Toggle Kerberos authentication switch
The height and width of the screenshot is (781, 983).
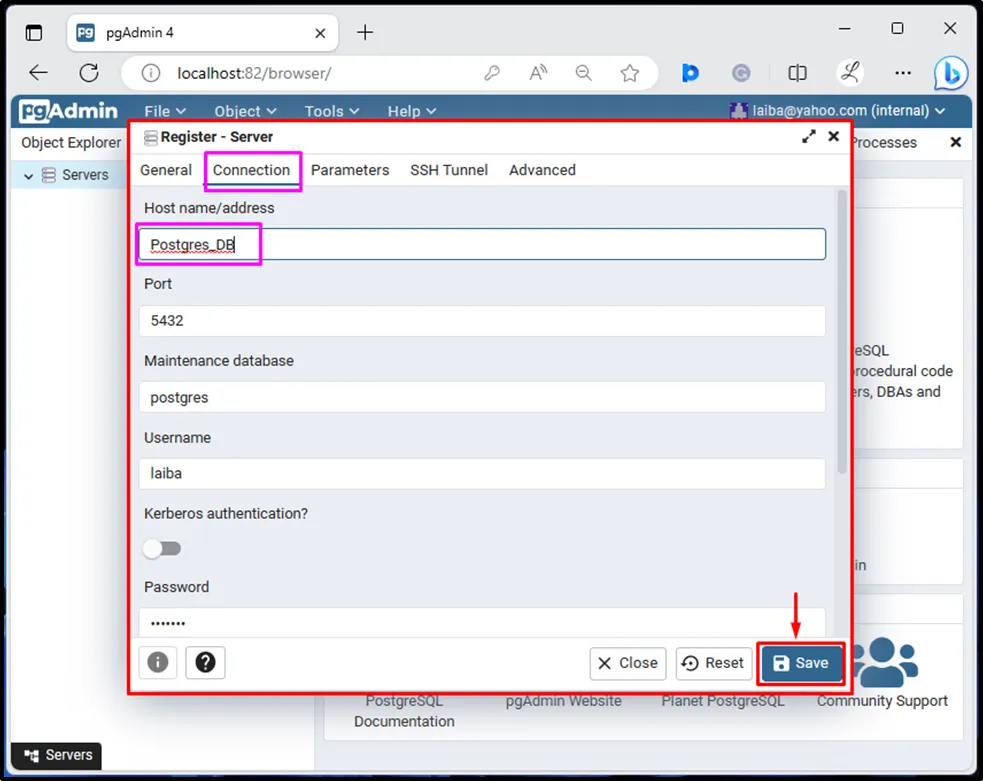[x=162, y=548]
